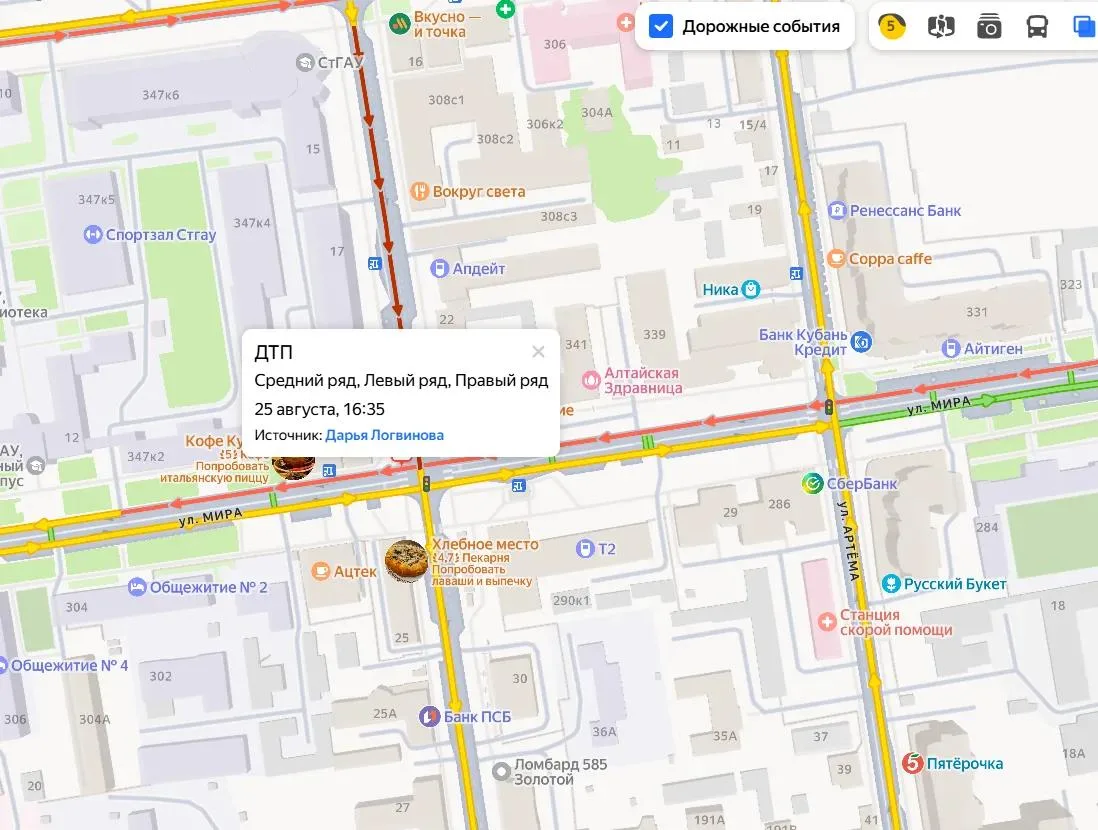The height and width of the screenshot is (830, 1098).
Task: Click the bus stop icon near Ника
Action: (x=795, y=274)
